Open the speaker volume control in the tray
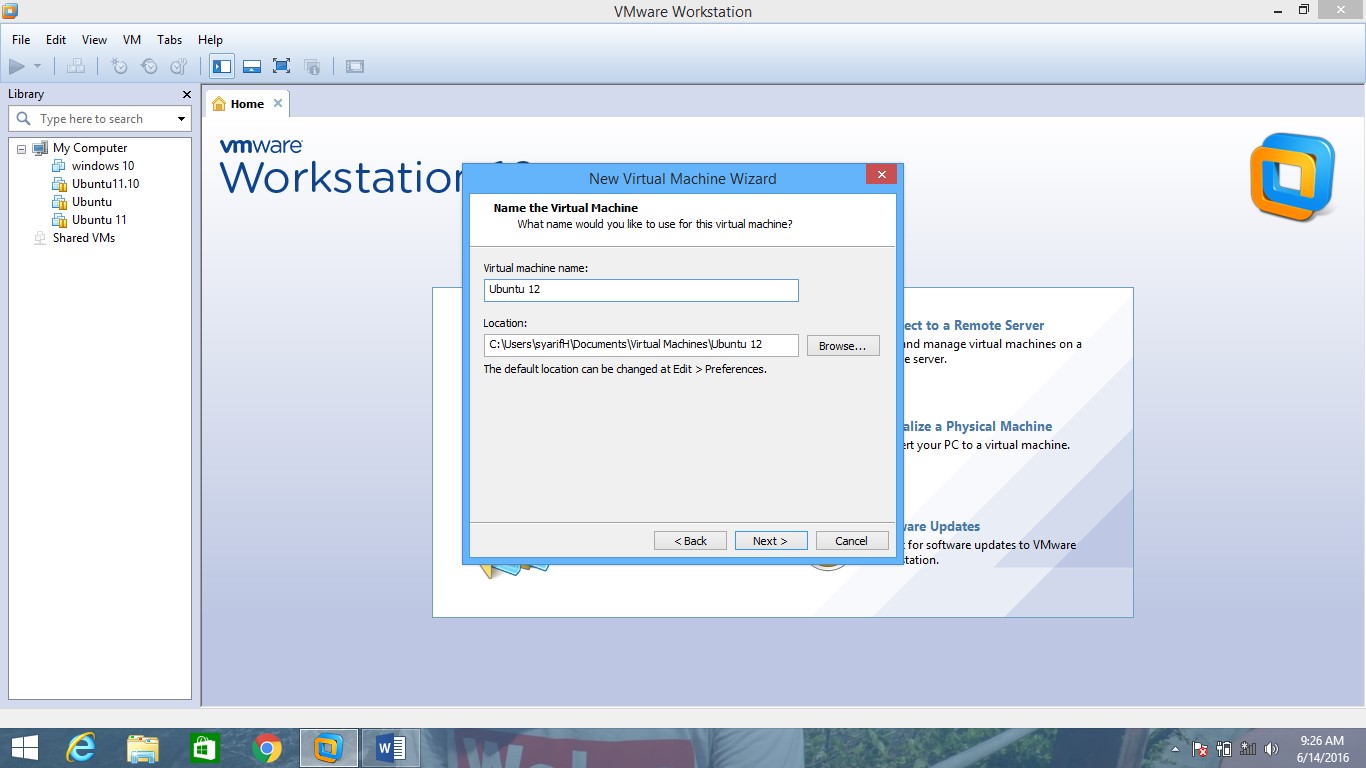The image size is (1366, 768). click(x=1272, y=748)
